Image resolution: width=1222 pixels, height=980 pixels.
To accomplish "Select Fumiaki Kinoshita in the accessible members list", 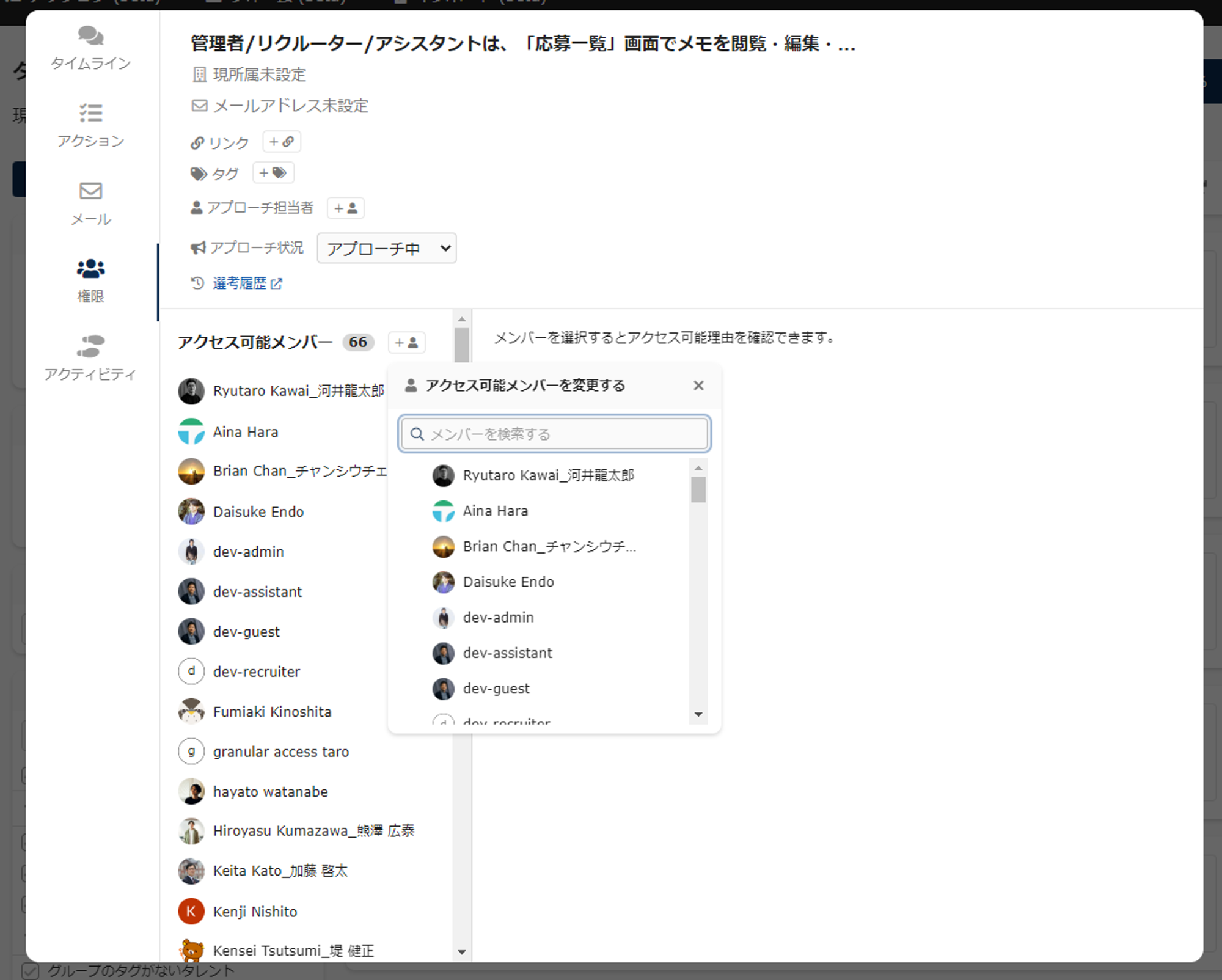I will (272, 712).
